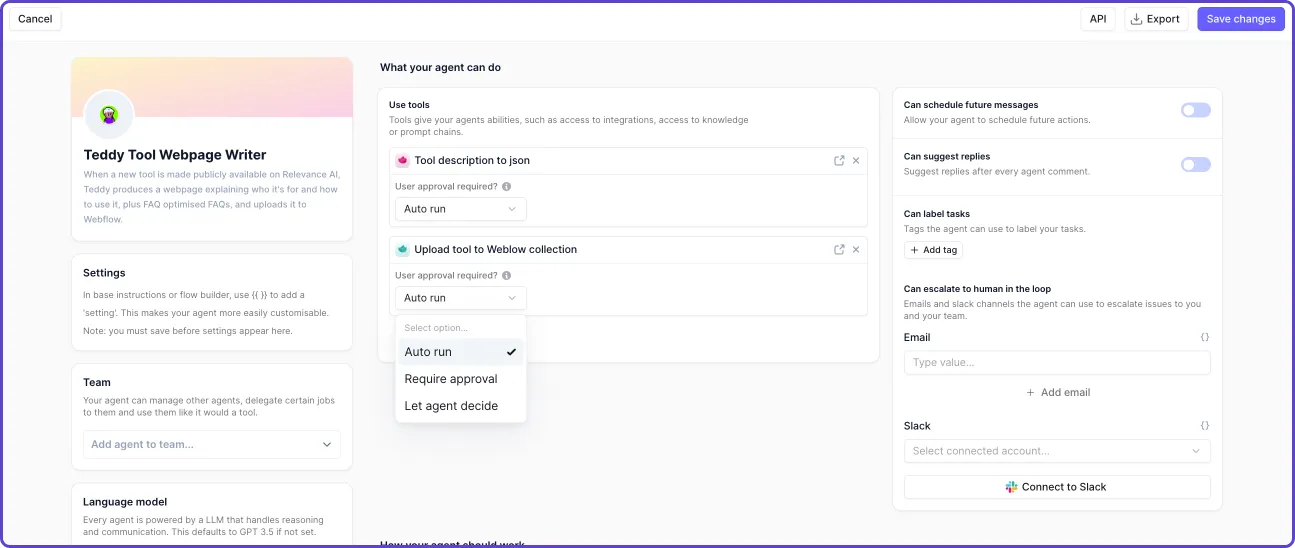The width and height of the screenshot is (1295, 548).
Task: Click the Email Type value input field
Action: pos(1056,362)
